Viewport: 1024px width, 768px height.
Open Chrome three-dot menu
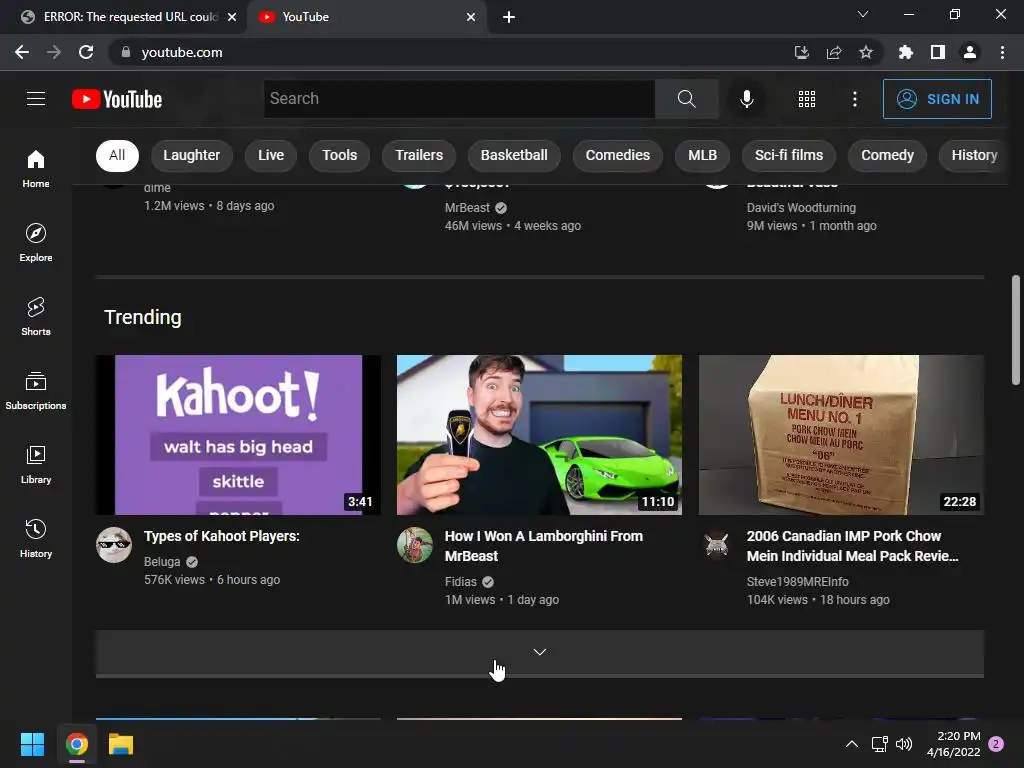click(x=1002, y=52)
